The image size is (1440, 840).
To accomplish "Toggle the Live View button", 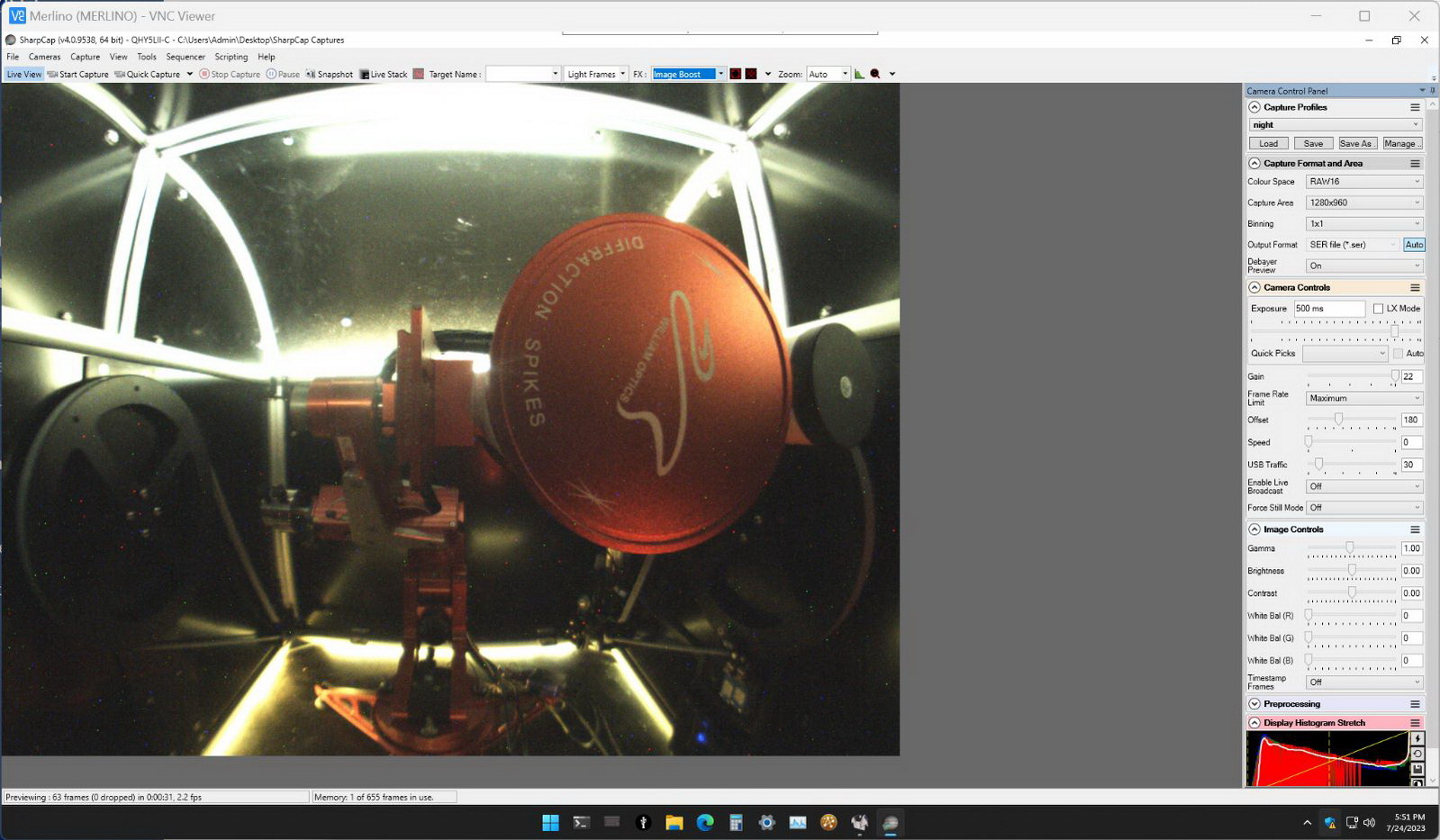I will [x=23, y=74].
